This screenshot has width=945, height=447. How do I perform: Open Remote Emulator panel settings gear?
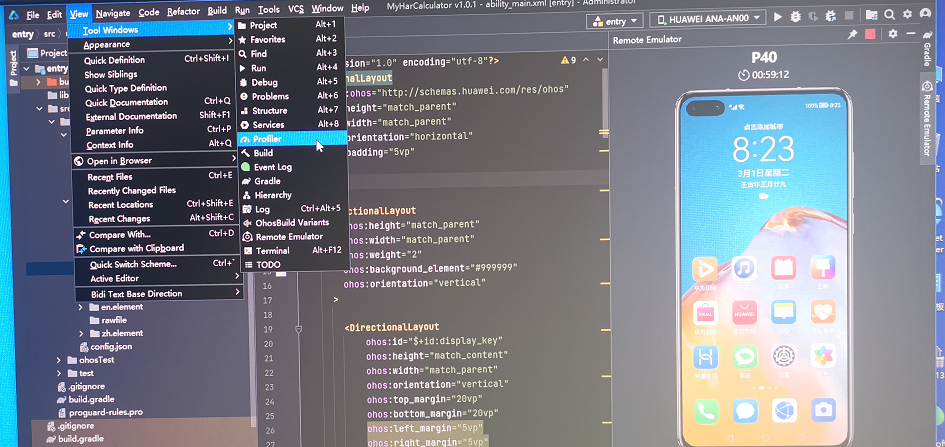click(x=893, y=34)
